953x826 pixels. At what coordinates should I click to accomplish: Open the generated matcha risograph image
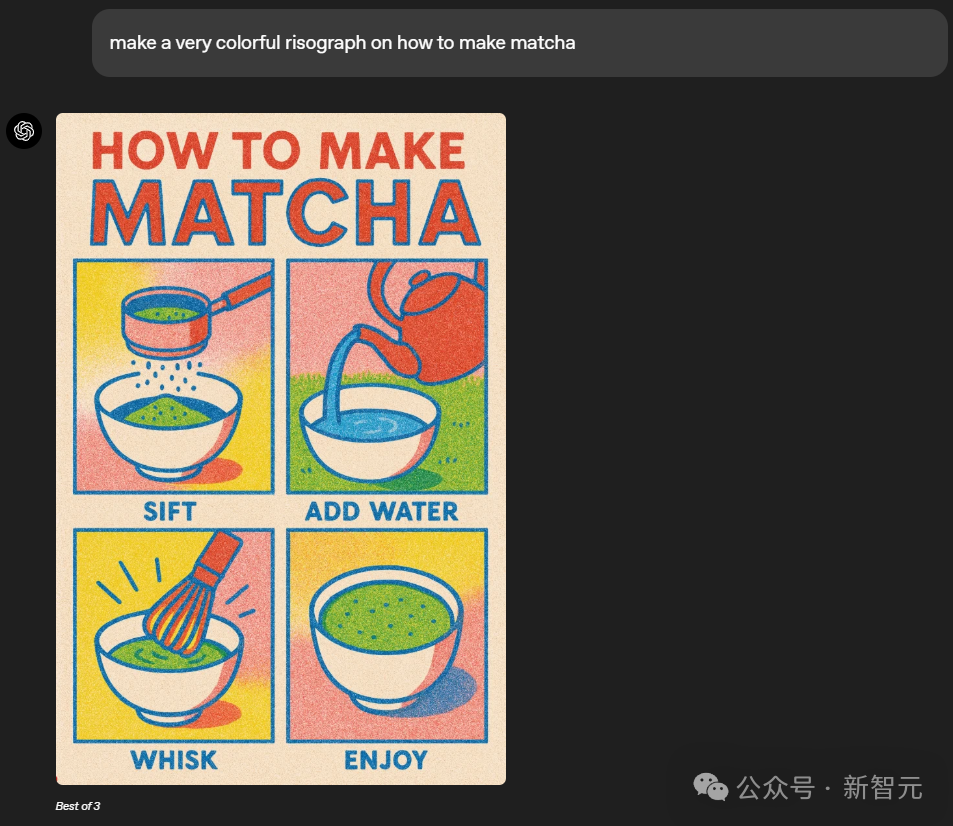(281, 449)
